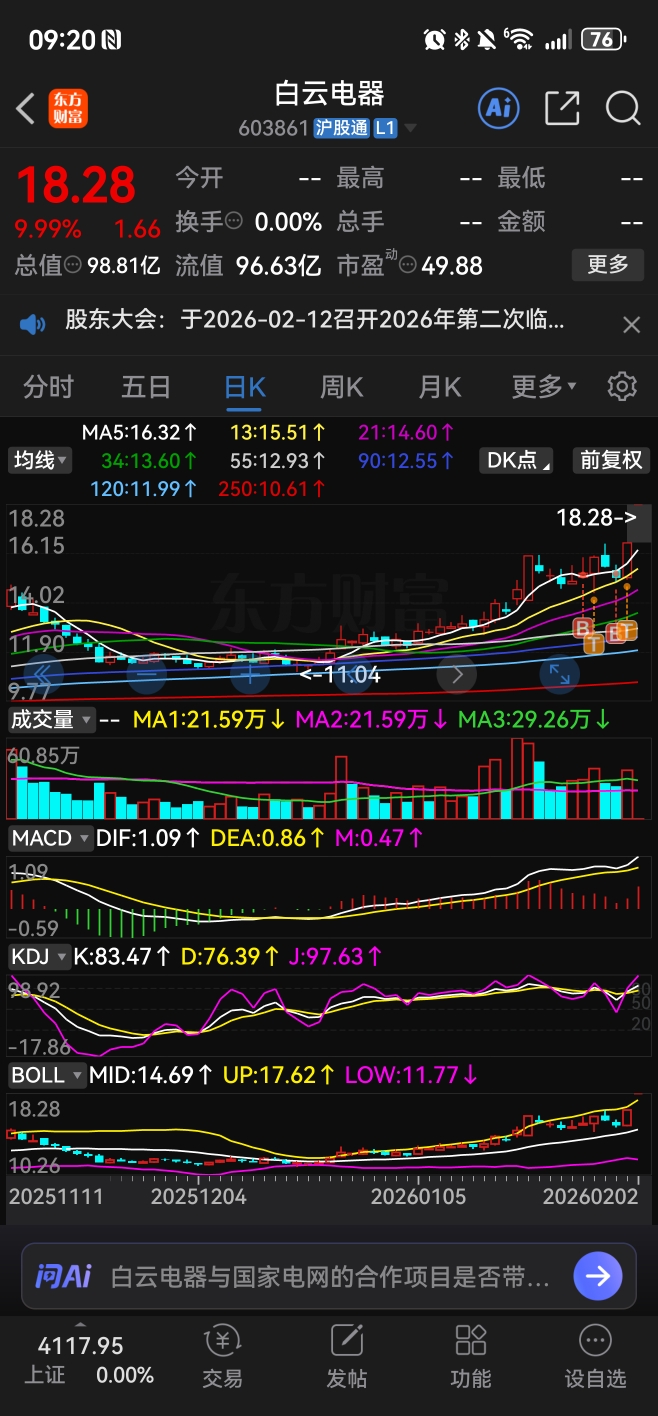Image resolution: width=658 pixels, height=1416 pixels.
Task: Open 设自选 in bottom navigation
Action: (x=595, y=1357)
